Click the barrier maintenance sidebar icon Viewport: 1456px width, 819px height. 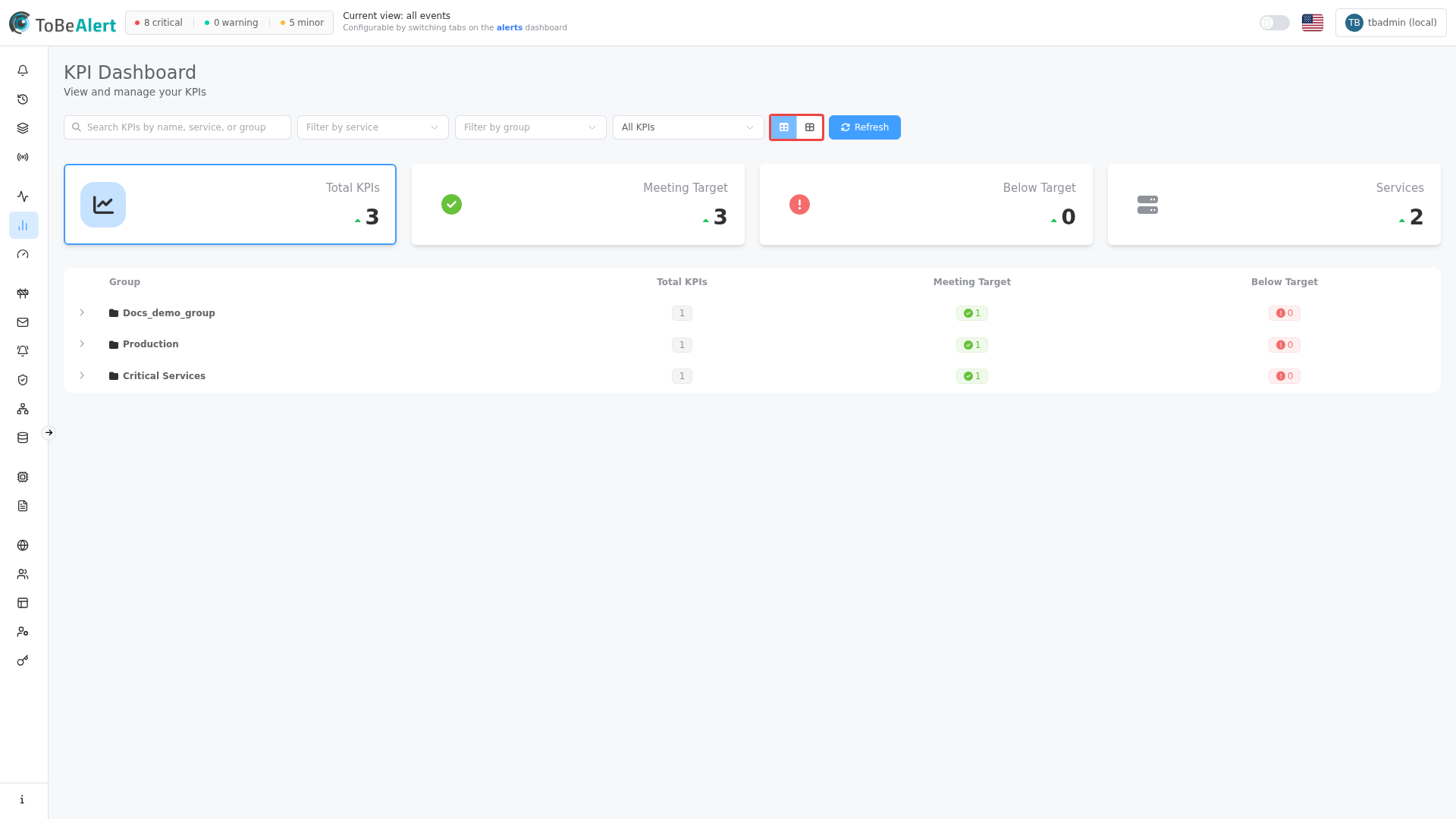[23, 293]
